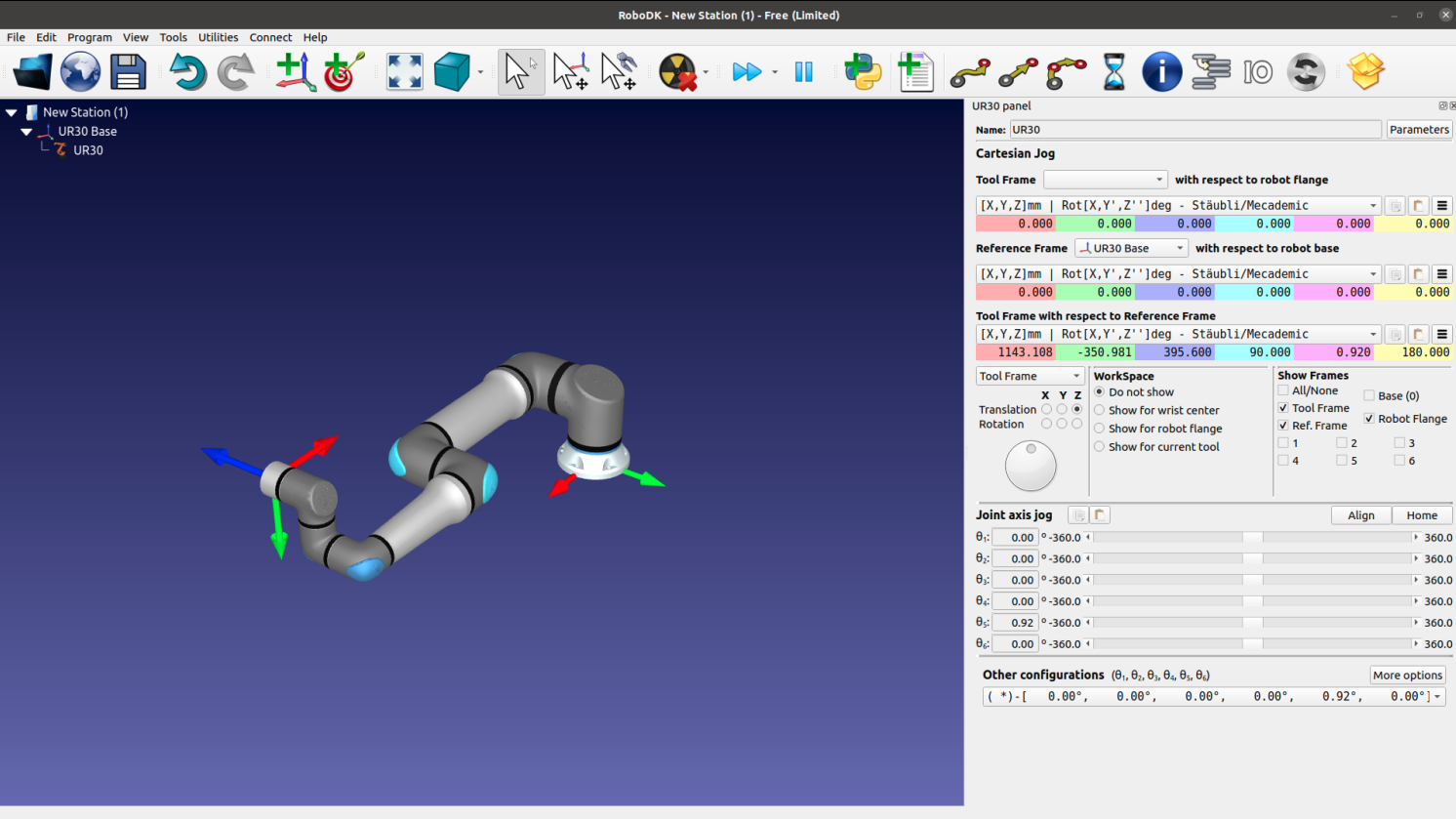Add a circular move instruction

1066,72
